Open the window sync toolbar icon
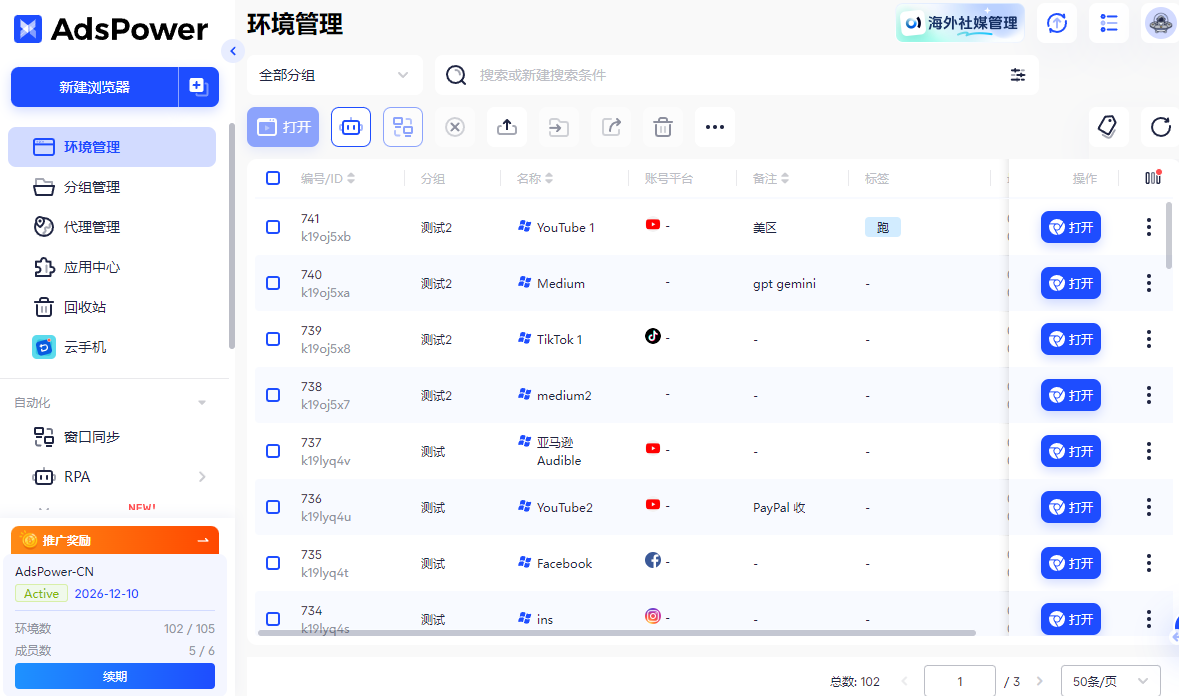 point(403,127)
